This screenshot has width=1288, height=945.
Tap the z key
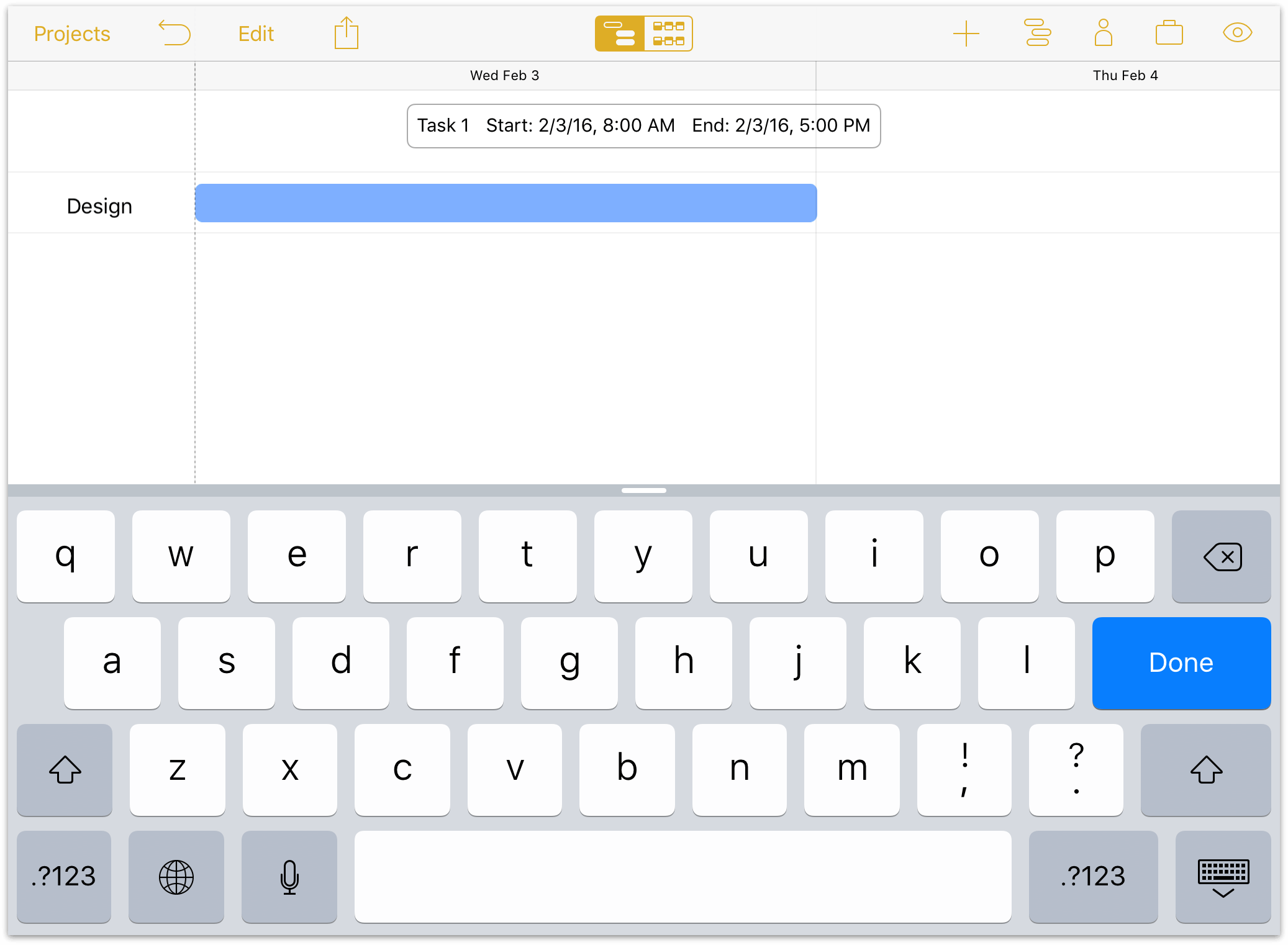tap(178, 770)
